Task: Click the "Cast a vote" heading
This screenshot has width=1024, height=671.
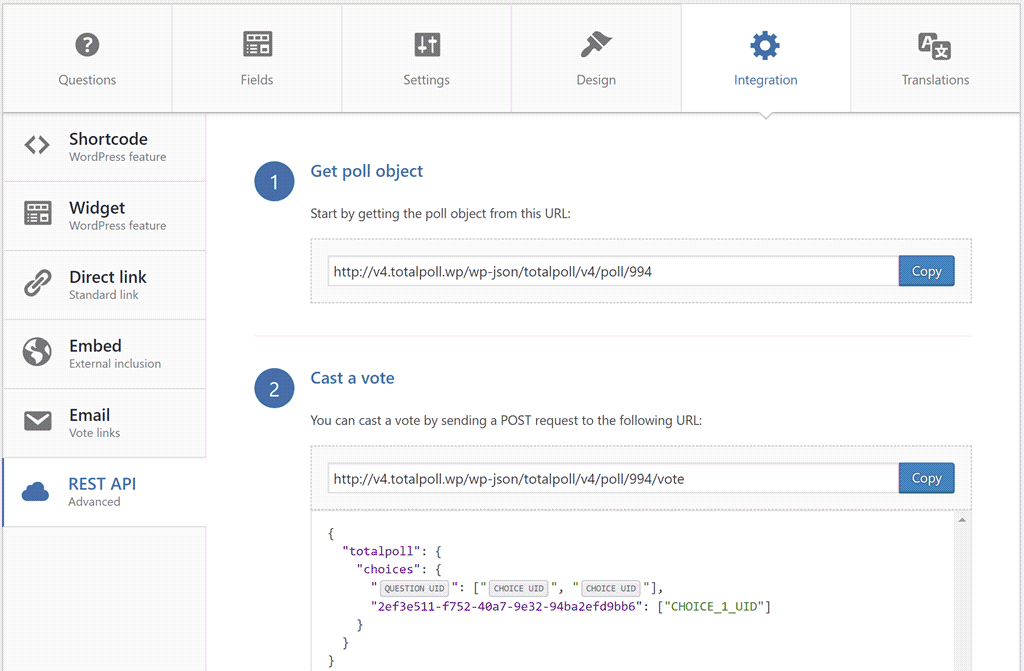Action: point(352,378)
